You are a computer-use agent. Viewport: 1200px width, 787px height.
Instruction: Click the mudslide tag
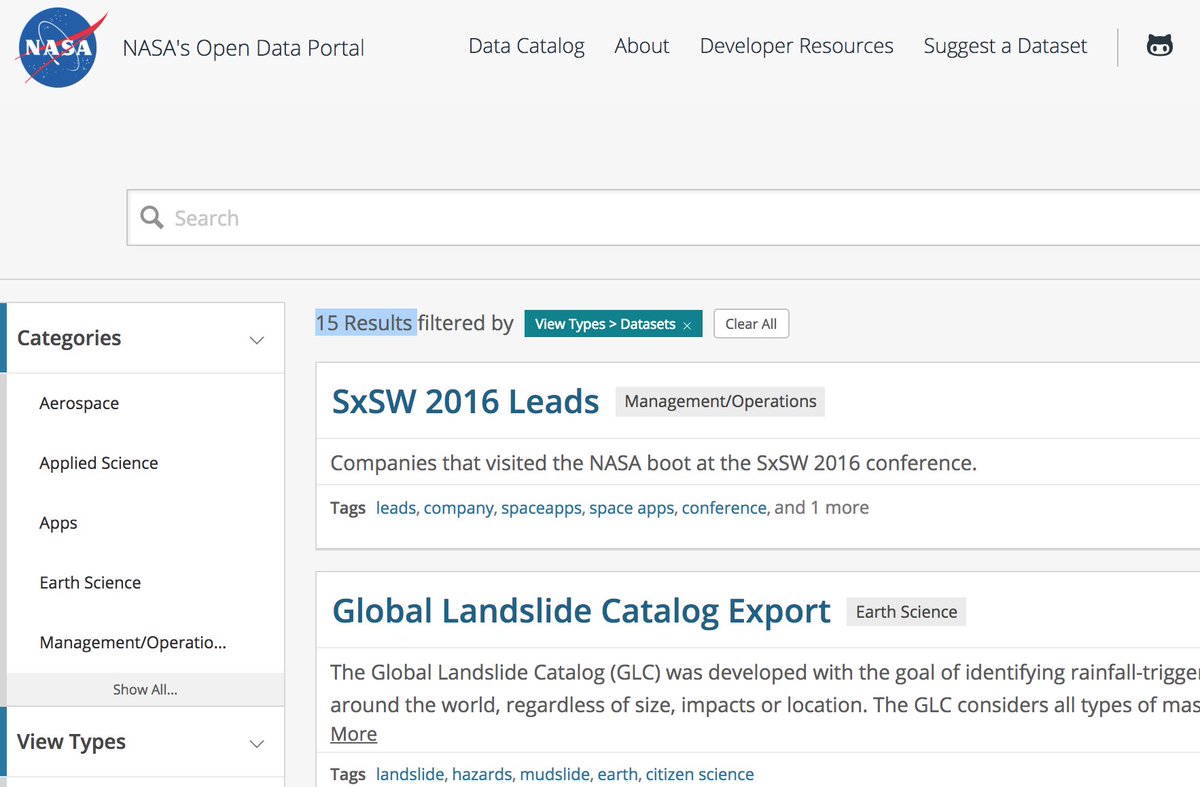(555, 774)
